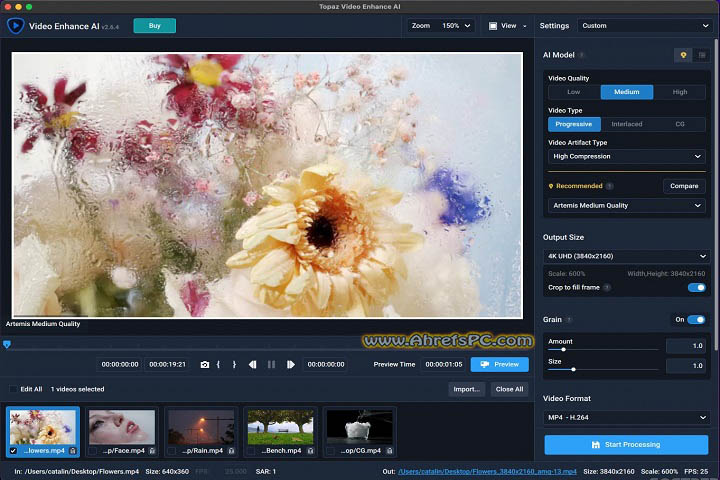Image resolution: width=720 pixels, height=480 pixels.
Task: Check the Rain.mp4 checkbox
Action: [172, 451]
